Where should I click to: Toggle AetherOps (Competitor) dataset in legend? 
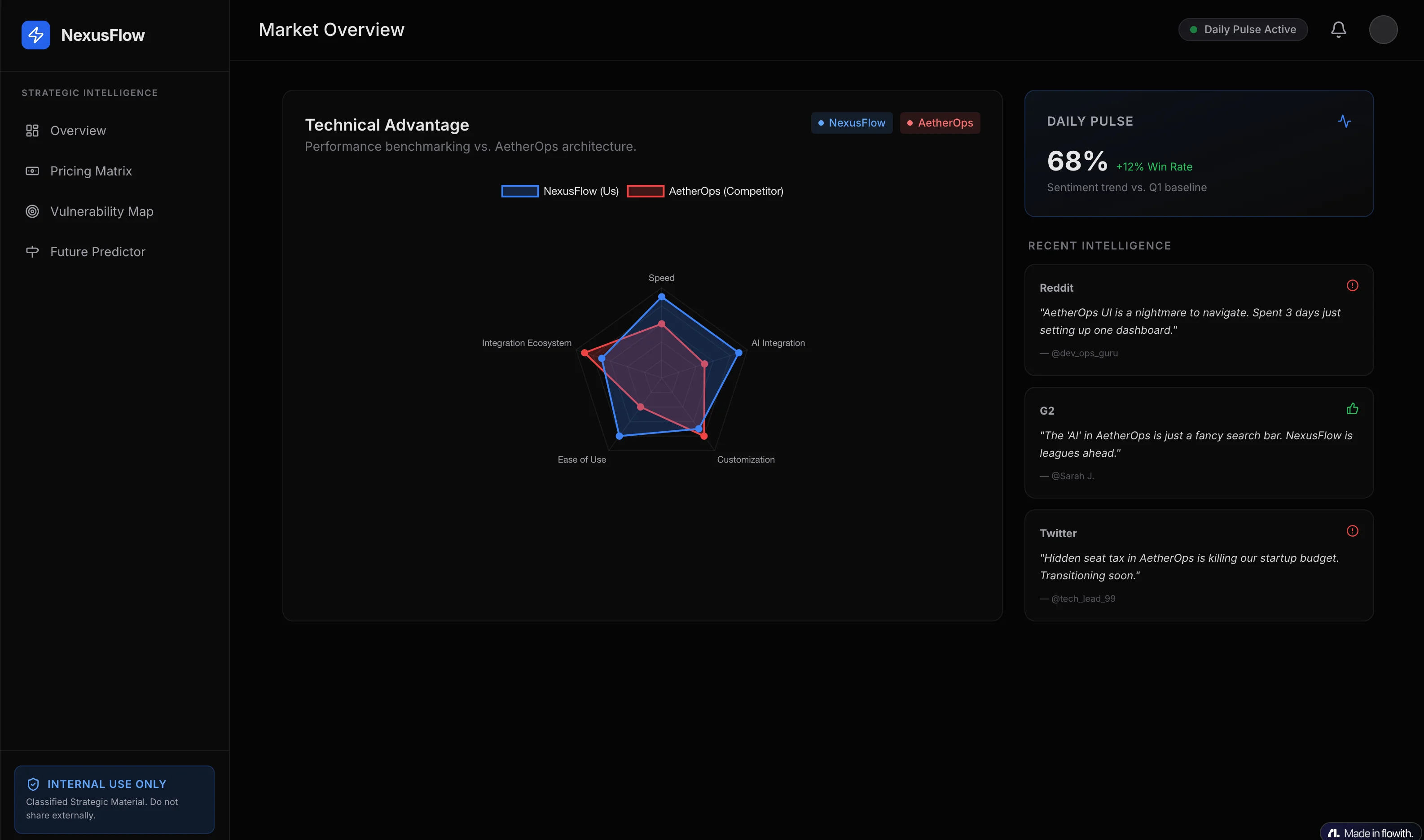pos(705,191)
